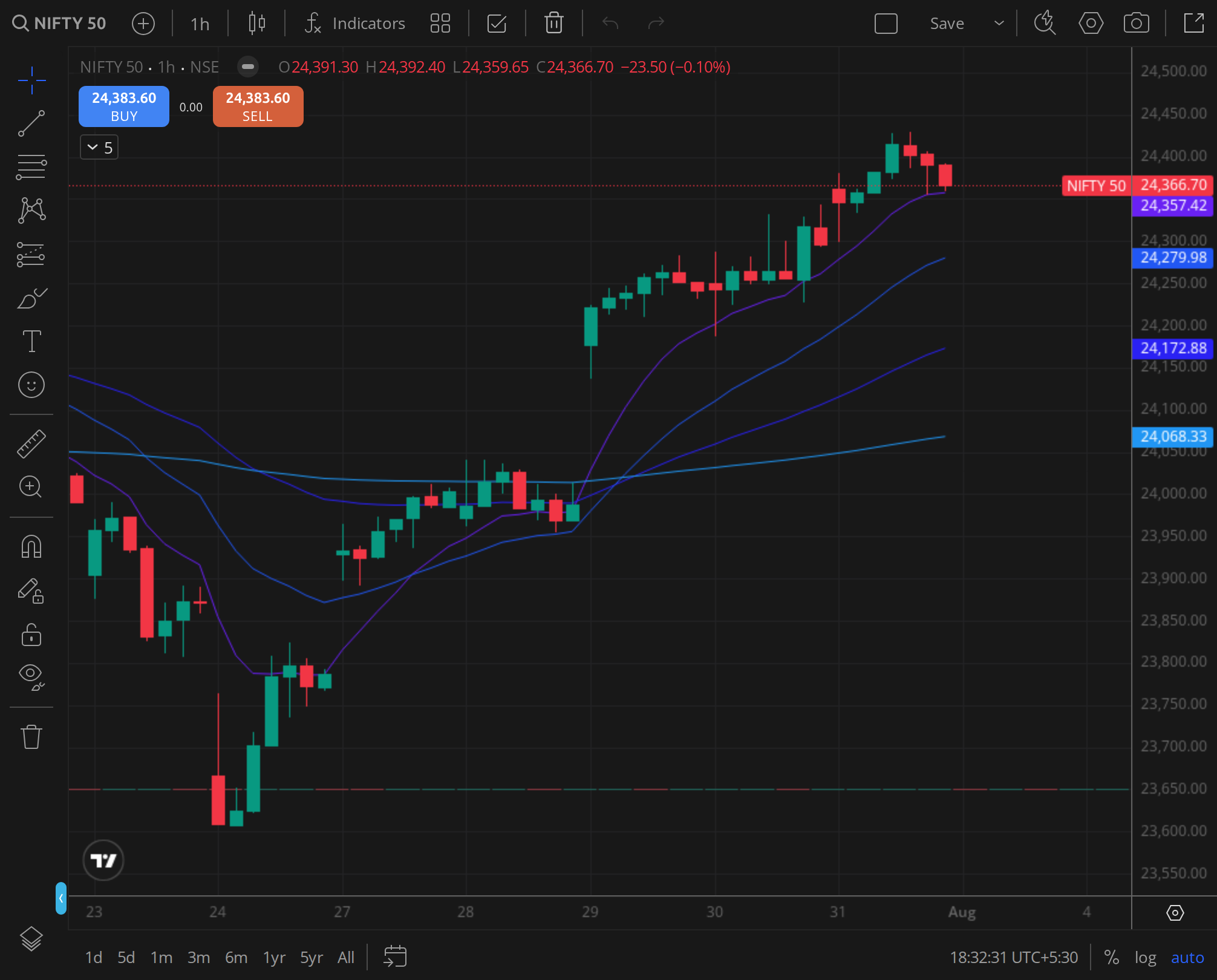Select the 5d date range
Viewport: 1217px width, 980px height.
point(126,958)
